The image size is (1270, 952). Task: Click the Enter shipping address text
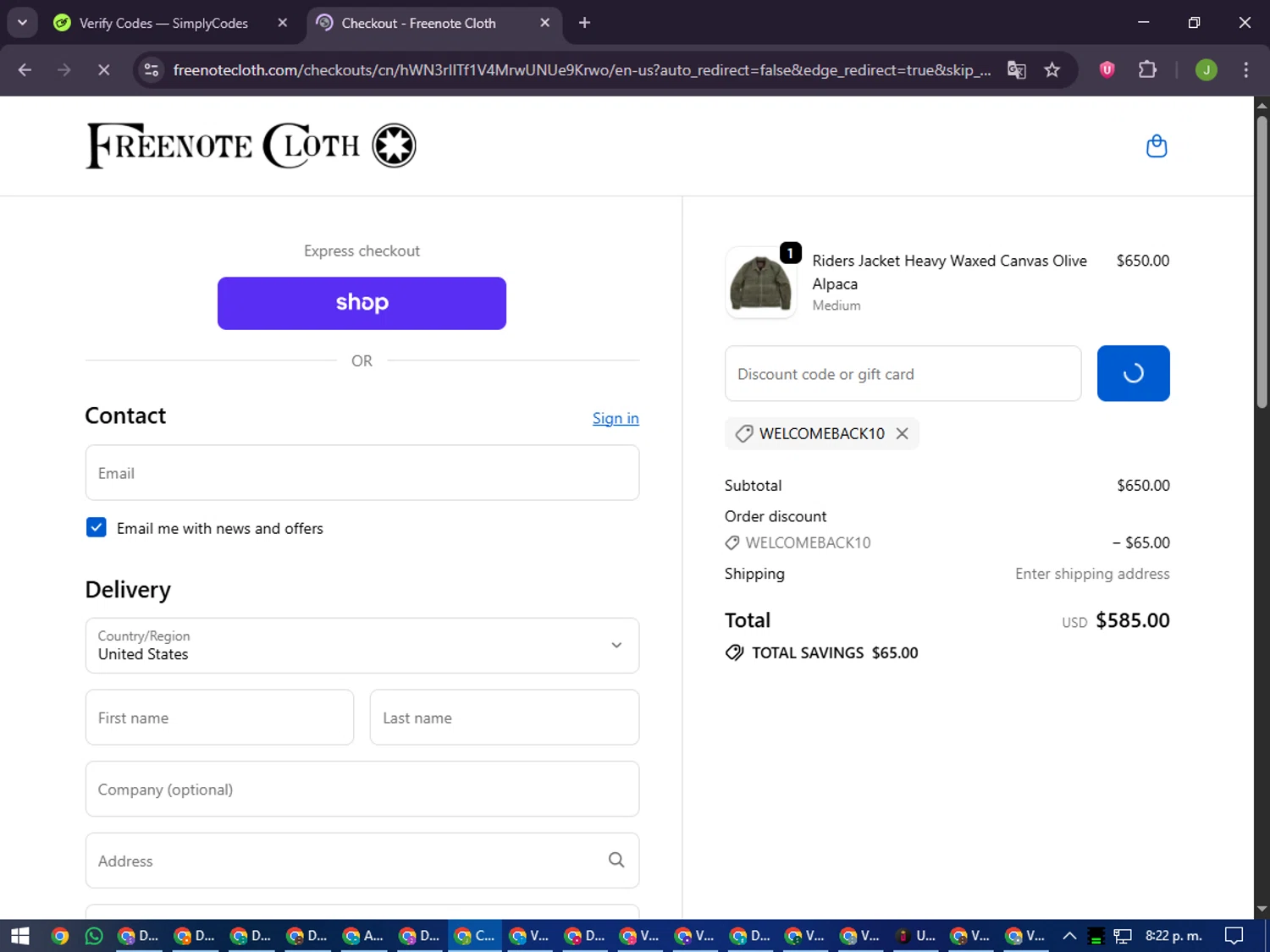[1092, 574]
